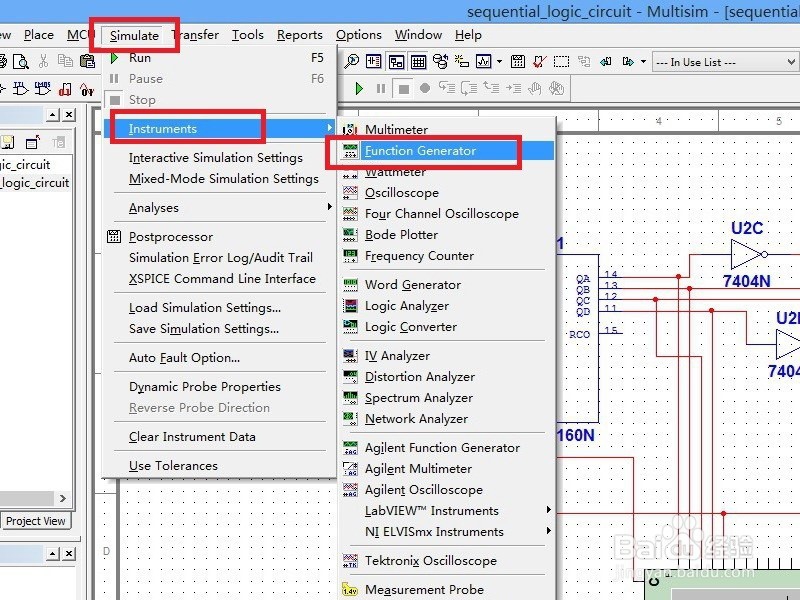Open the Grapher toolbar icon
800x600 pixels.
pyautogui.click(x=483, y=62)
